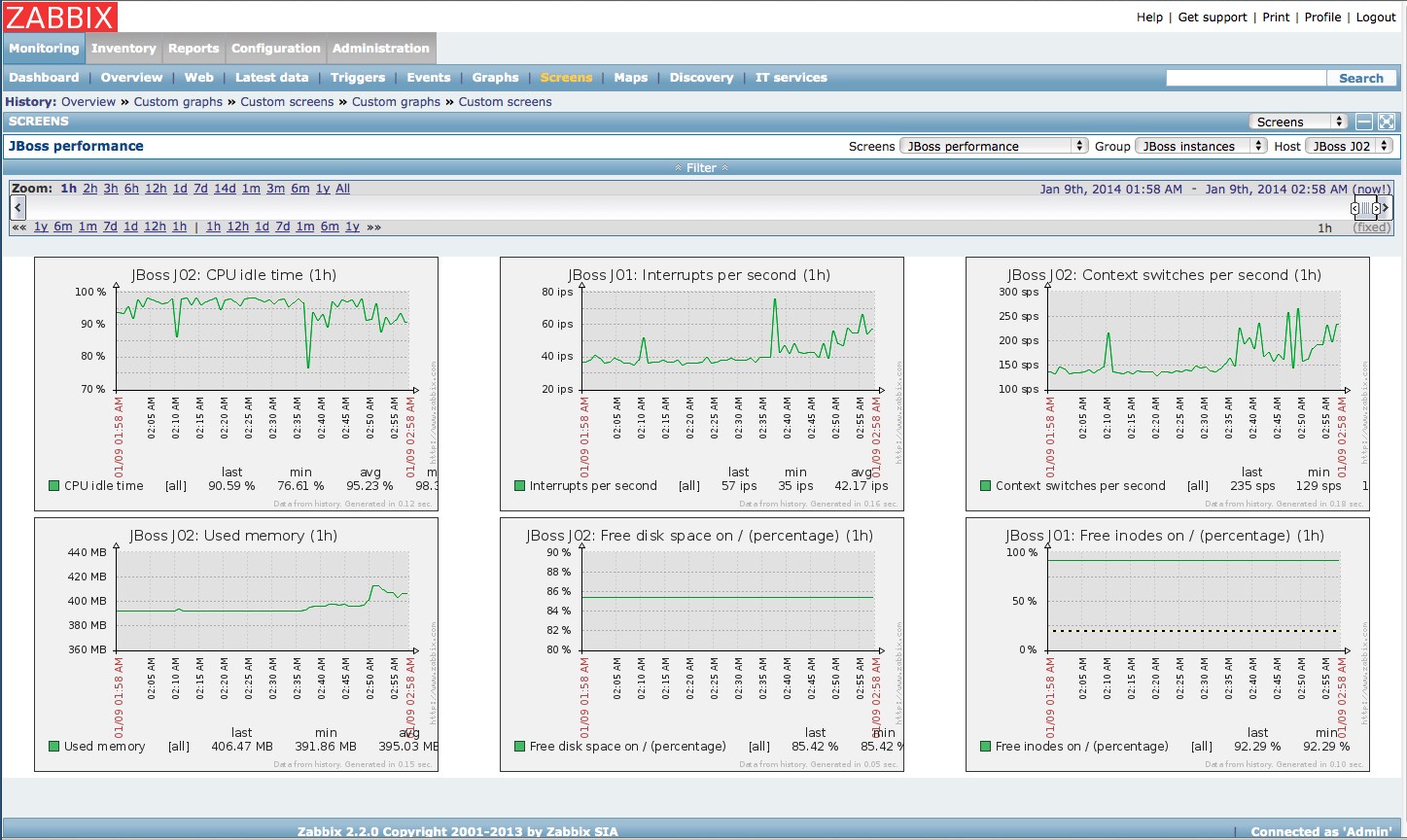Viewport: 1407px width, 840px height.
Task: Click the Zabbix 2.2.0 copyright footer text
Action: (458, 831)
